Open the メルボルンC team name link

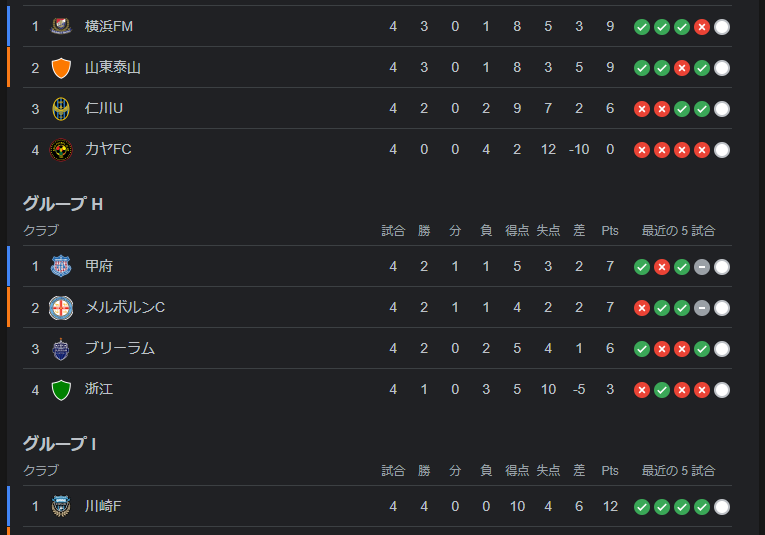[125, 307]
